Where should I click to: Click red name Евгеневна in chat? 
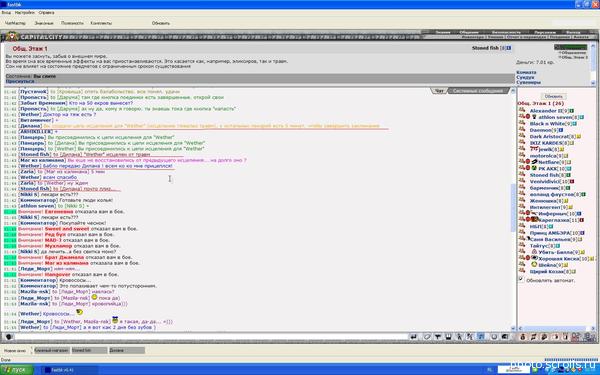pos(59,212)
